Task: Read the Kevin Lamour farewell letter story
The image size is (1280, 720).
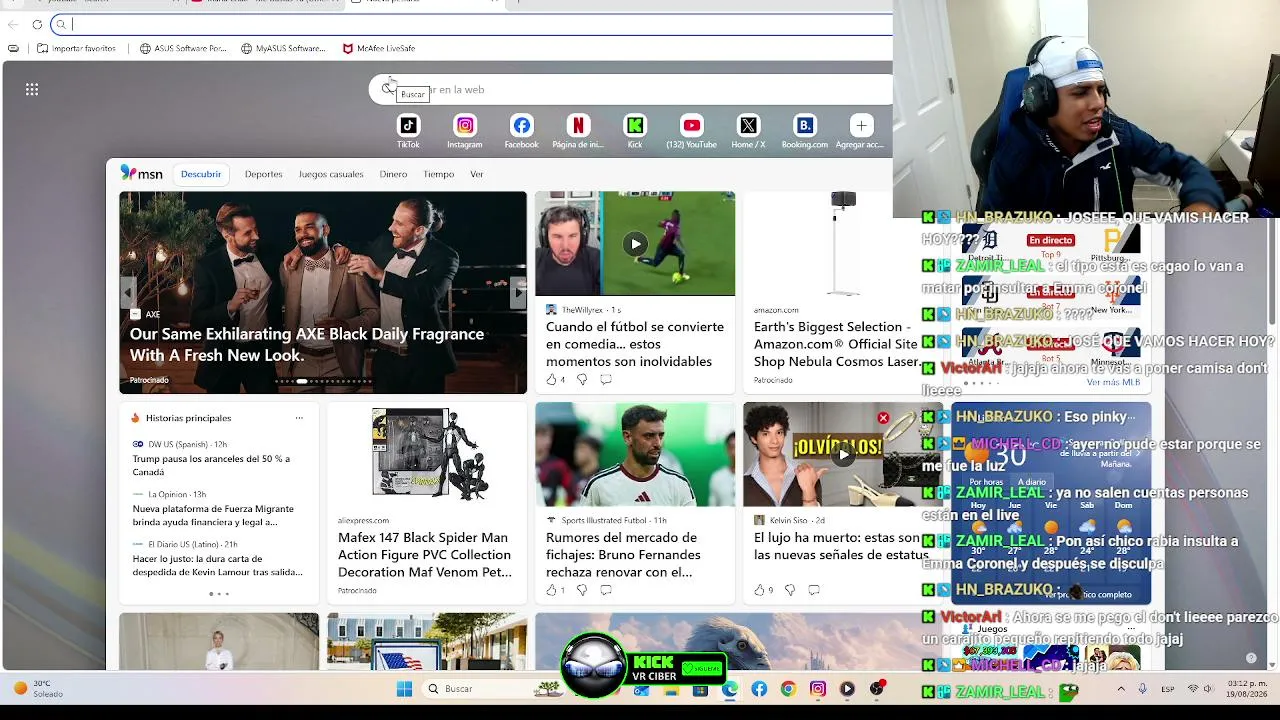Action: point(218,565)
